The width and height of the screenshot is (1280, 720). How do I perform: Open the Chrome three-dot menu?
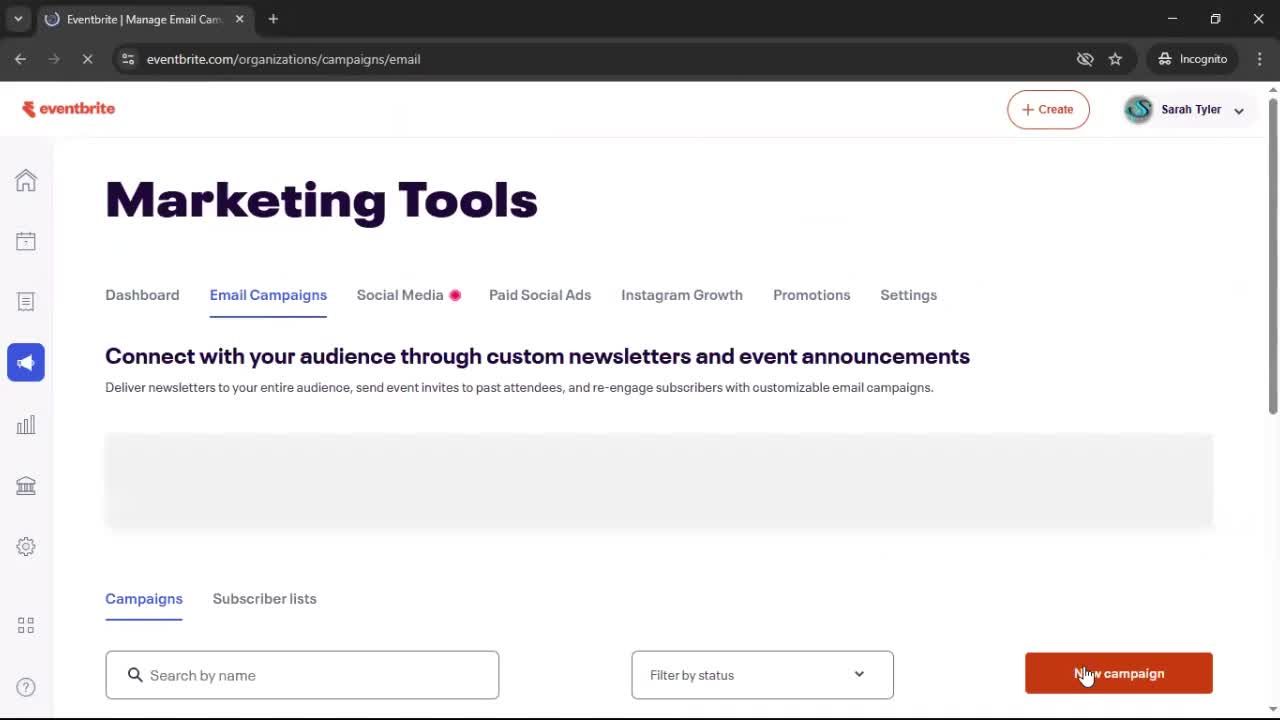(1259, 59)
